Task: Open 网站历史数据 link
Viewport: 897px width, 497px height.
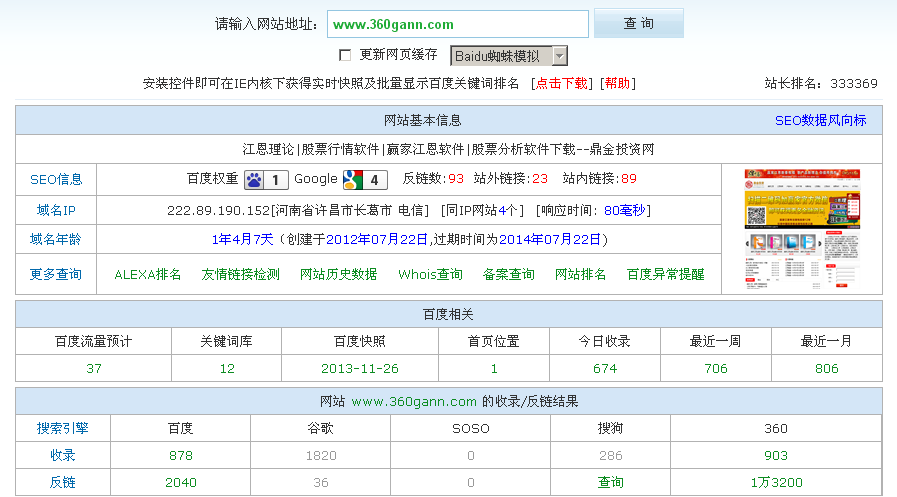Action: click(x=339, y=275)
